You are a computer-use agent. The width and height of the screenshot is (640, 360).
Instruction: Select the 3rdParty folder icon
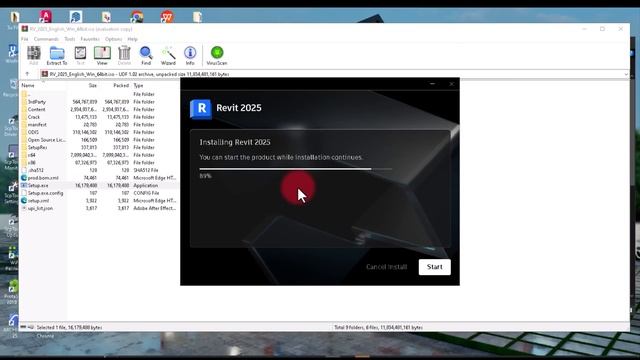24,102
